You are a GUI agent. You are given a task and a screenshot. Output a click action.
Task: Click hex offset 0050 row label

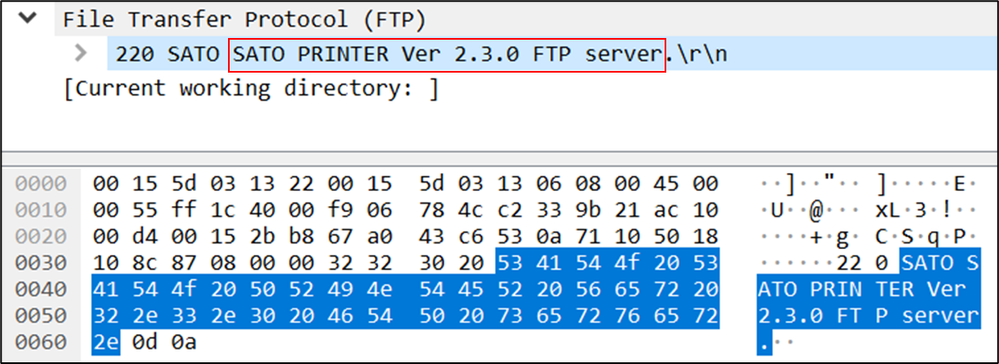click(x=41, y=316)
